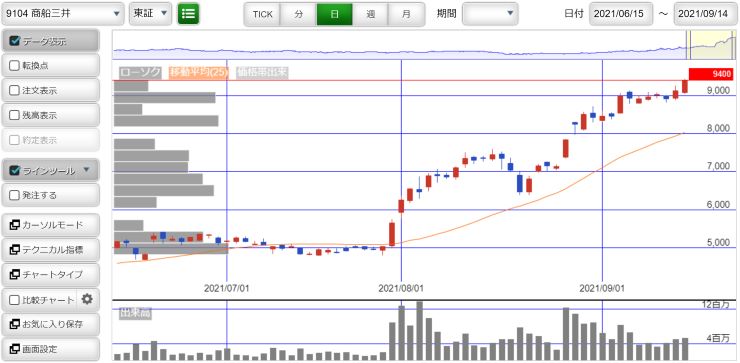Click the 2021/07/01 date axis label
This screenshot has width=740, height=363.
pos(227,288)
